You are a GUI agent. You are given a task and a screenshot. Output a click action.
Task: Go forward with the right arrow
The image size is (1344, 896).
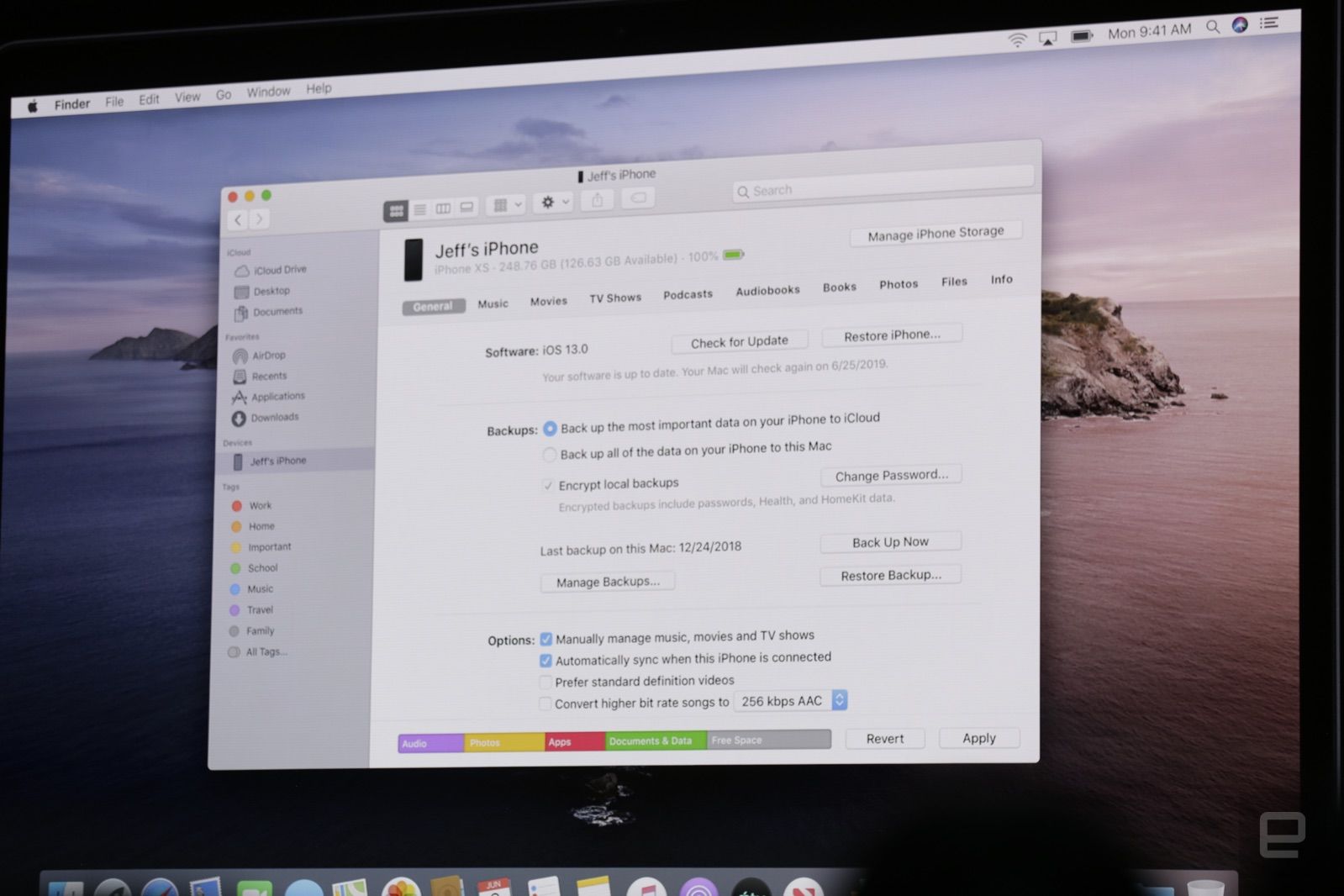[x=260, y=219]
